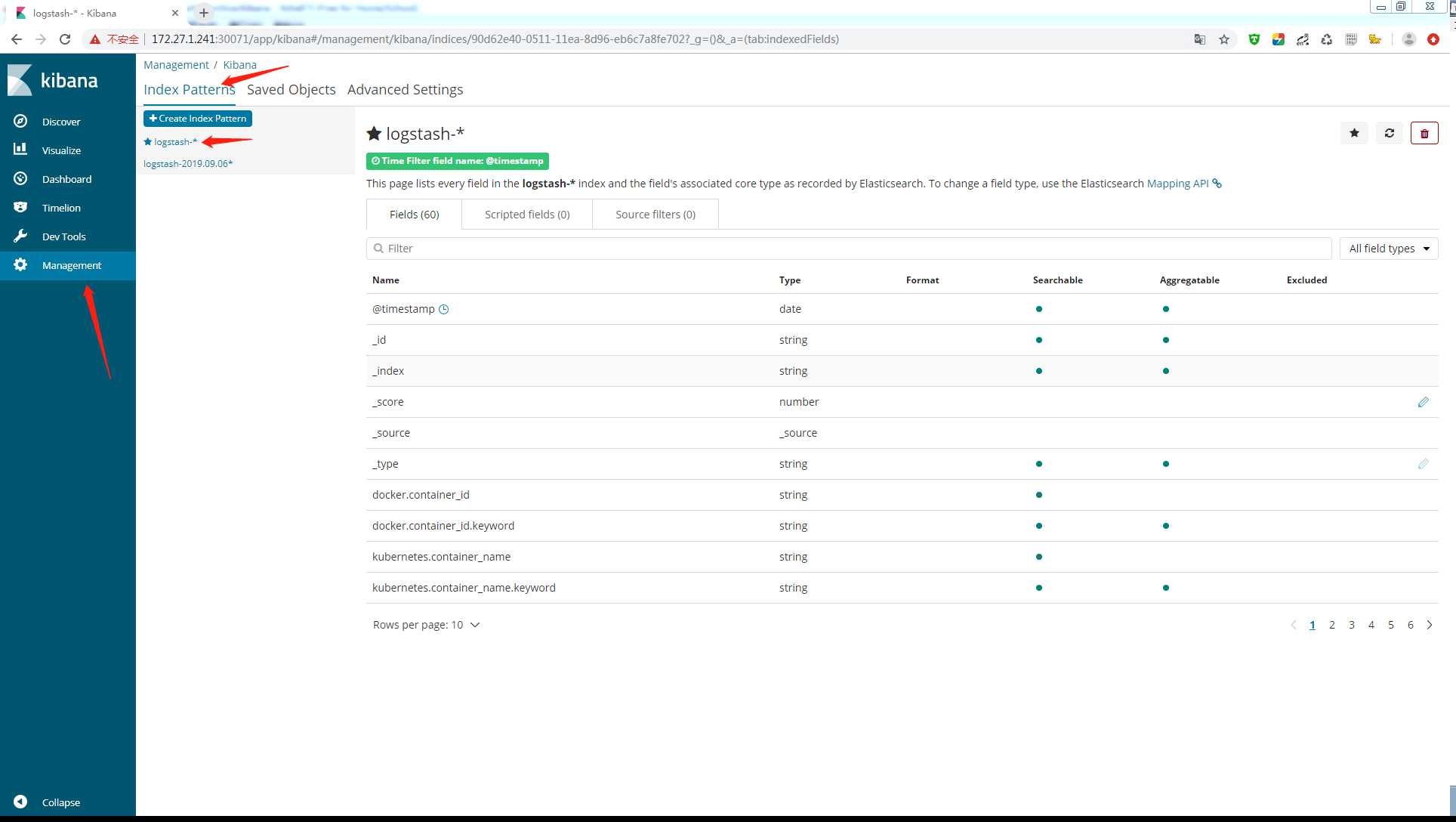The height and width of the screenshot is (822, 1456).
Task: Click the _source field name
Action: coord(391,433)
